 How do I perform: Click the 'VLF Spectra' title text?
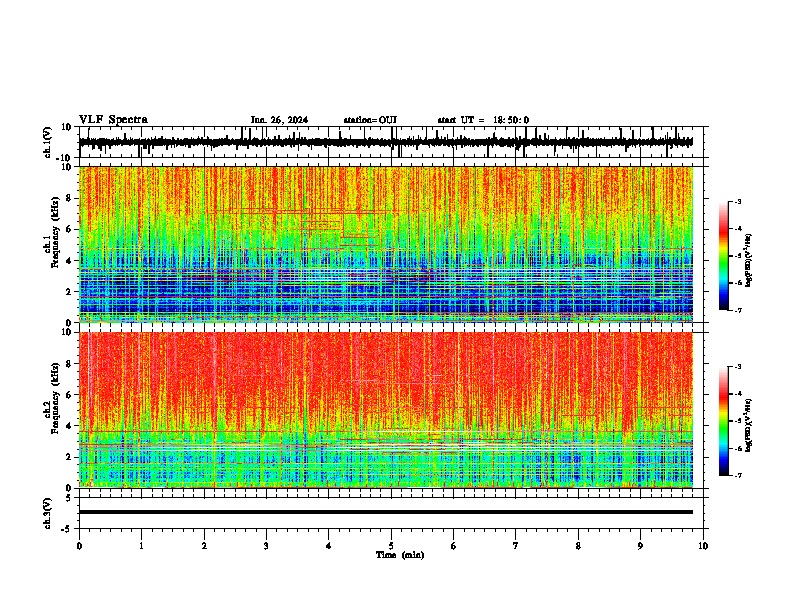pos(113,120)
